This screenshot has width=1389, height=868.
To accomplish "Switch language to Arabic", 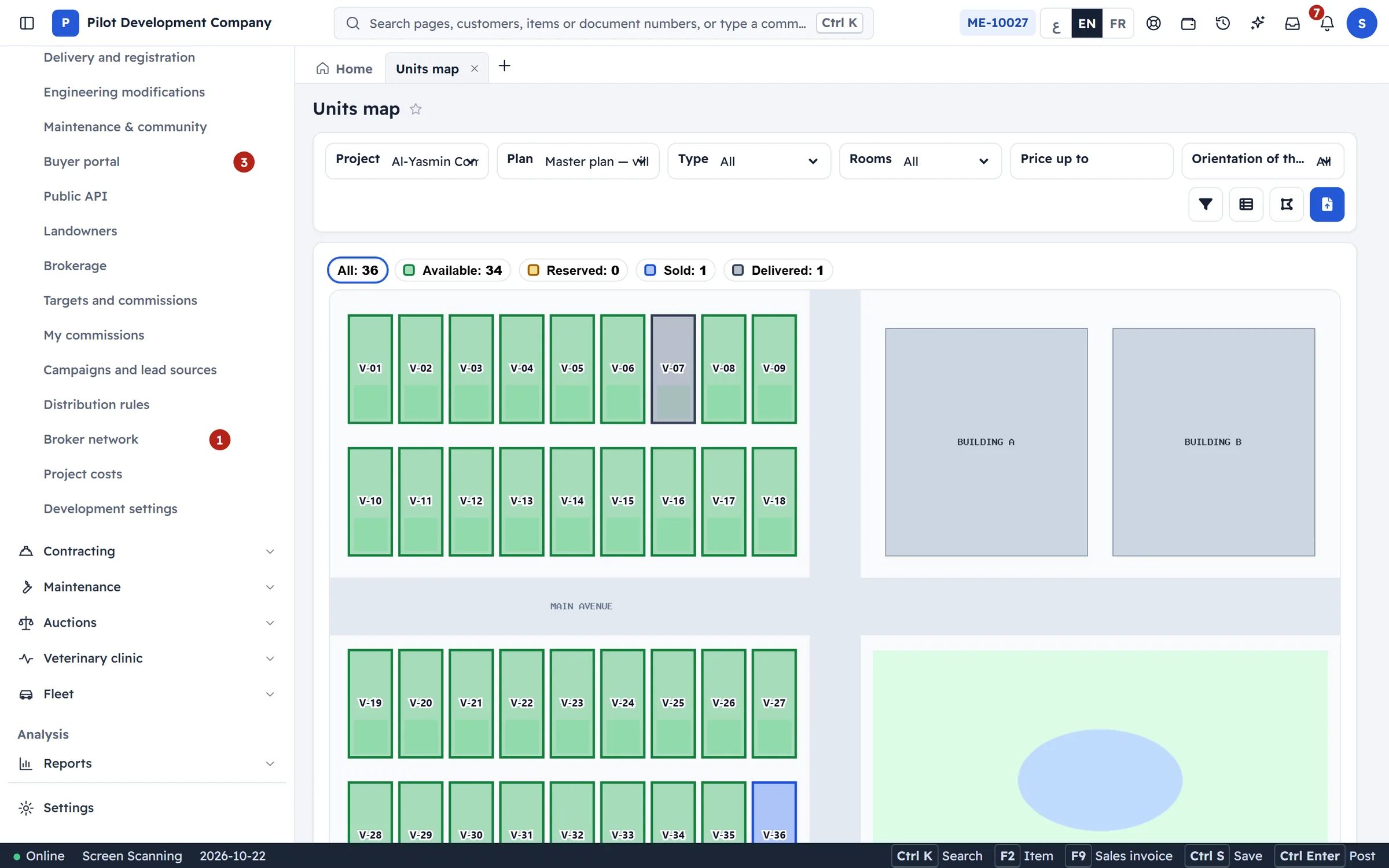I will pos(1056,23).
